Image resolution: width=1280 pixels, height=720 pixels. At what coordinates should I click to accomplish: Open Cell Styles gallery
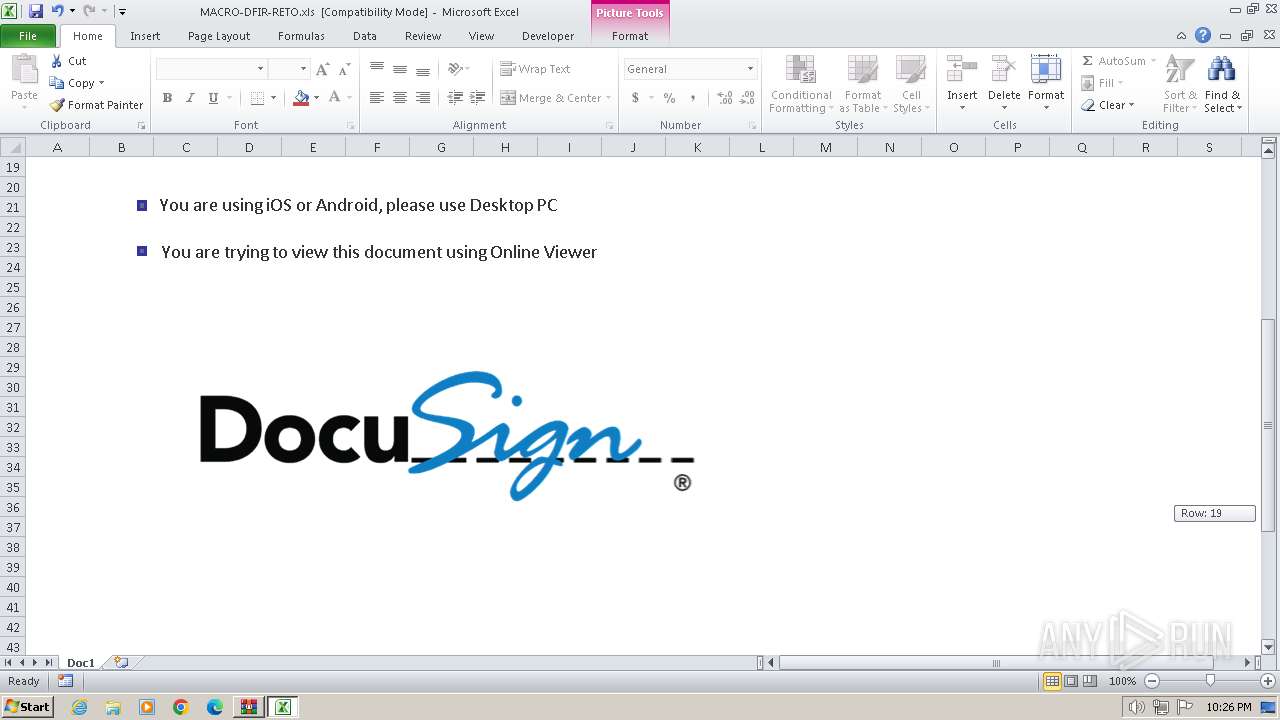point(911,84)
